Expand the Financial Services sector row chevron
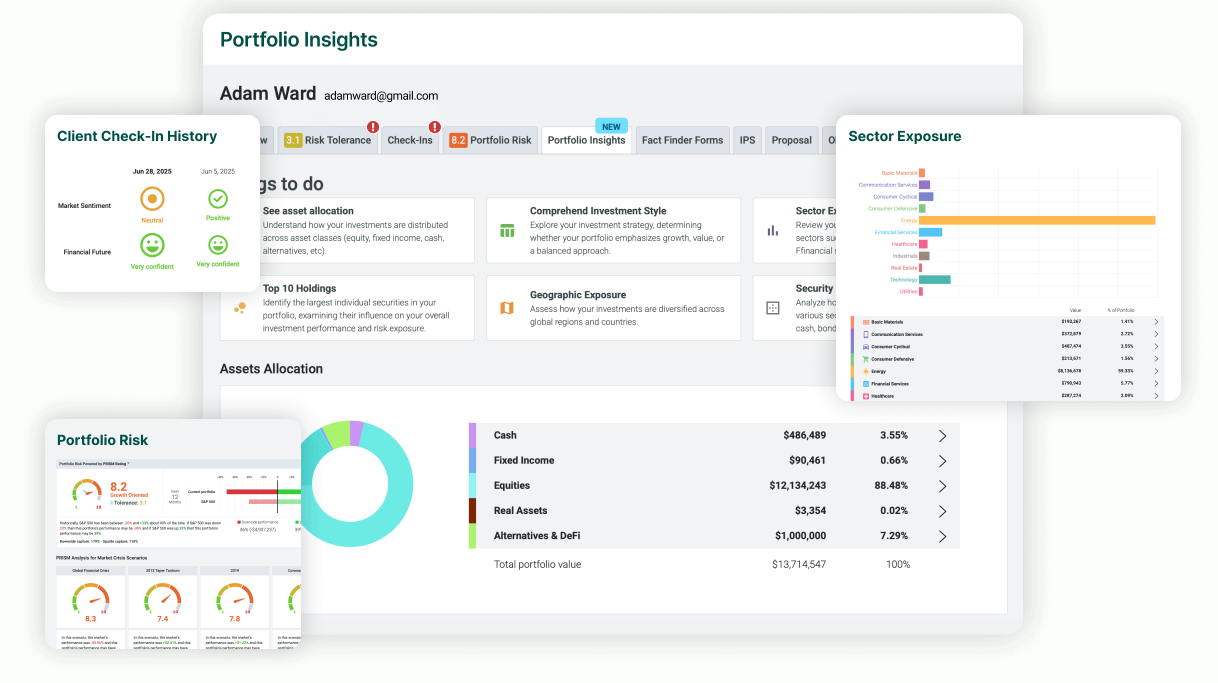 [x=1156, y=383]
